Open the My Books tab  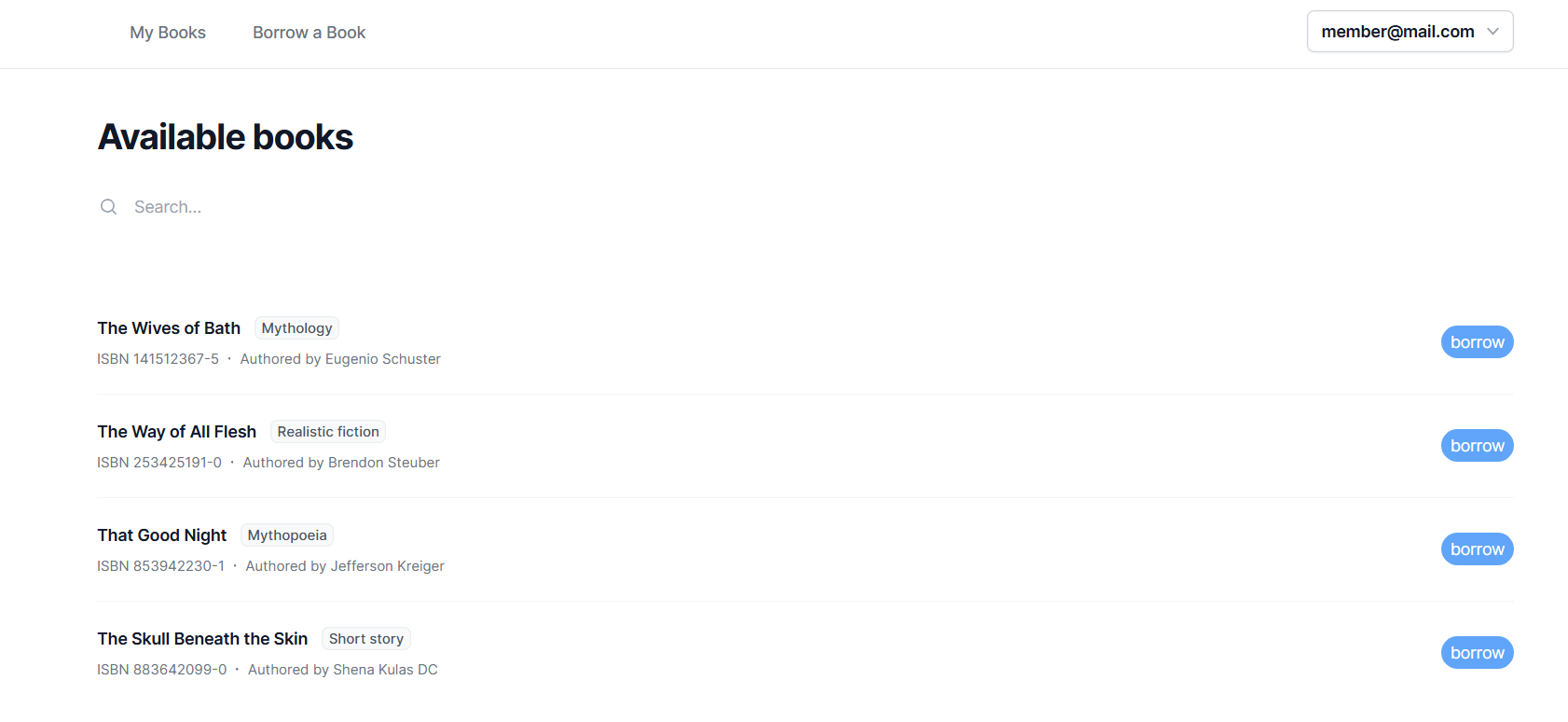[168, 33]
